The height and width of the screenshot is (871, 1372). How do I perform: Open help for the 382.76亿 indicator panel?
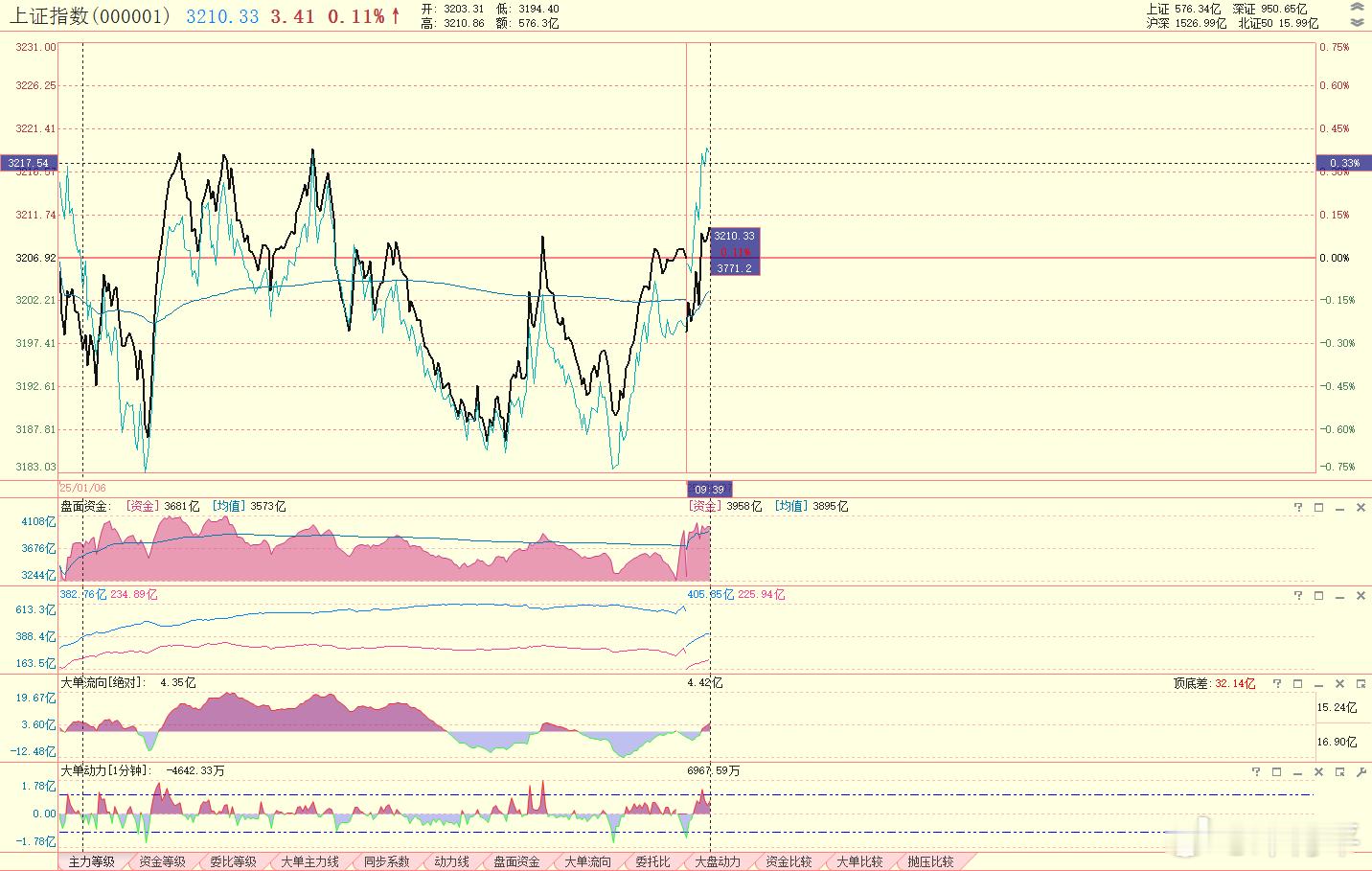pos(1298,595)
